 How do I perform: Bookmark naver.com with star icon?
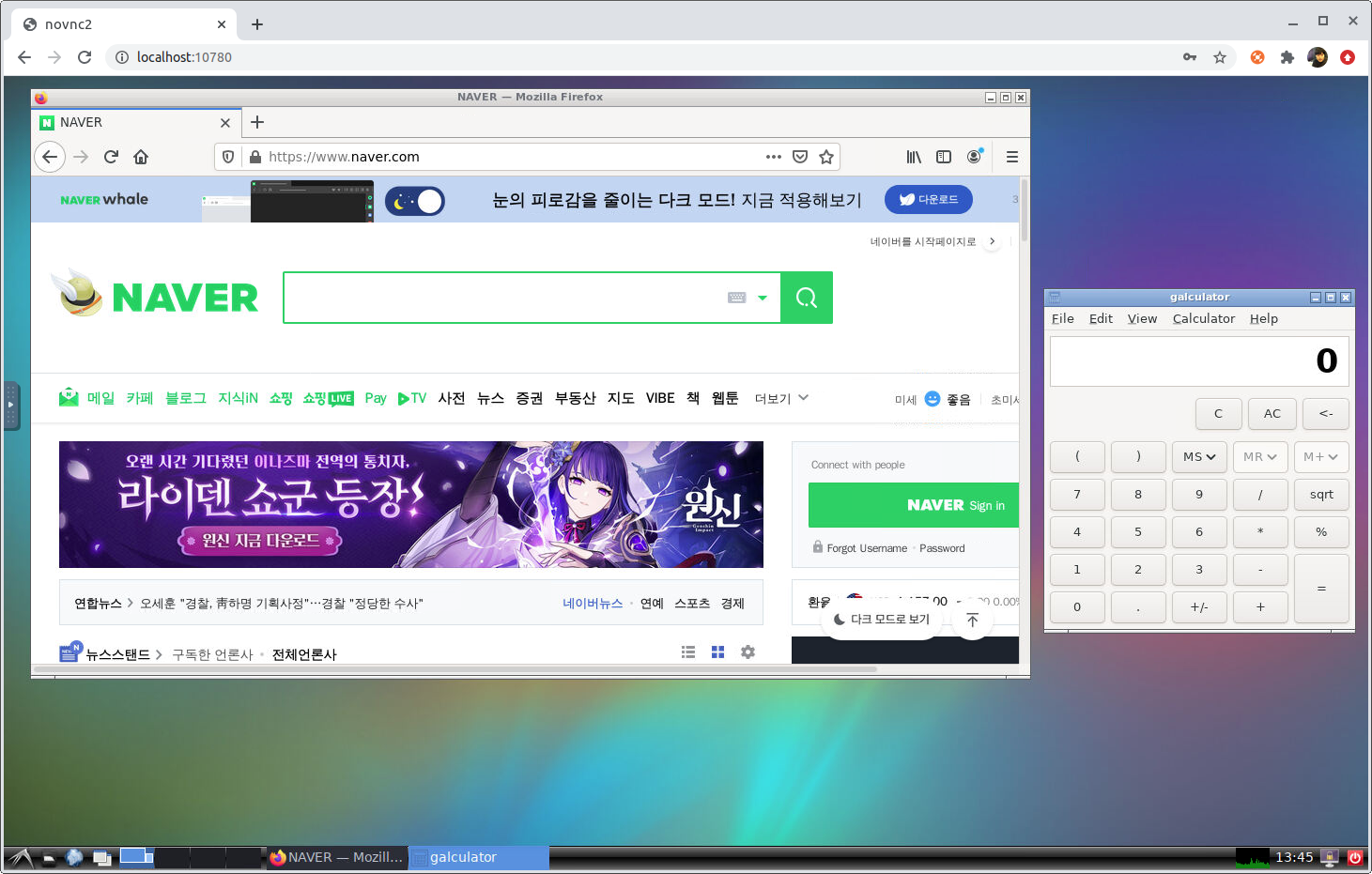[x=826, y=157]
